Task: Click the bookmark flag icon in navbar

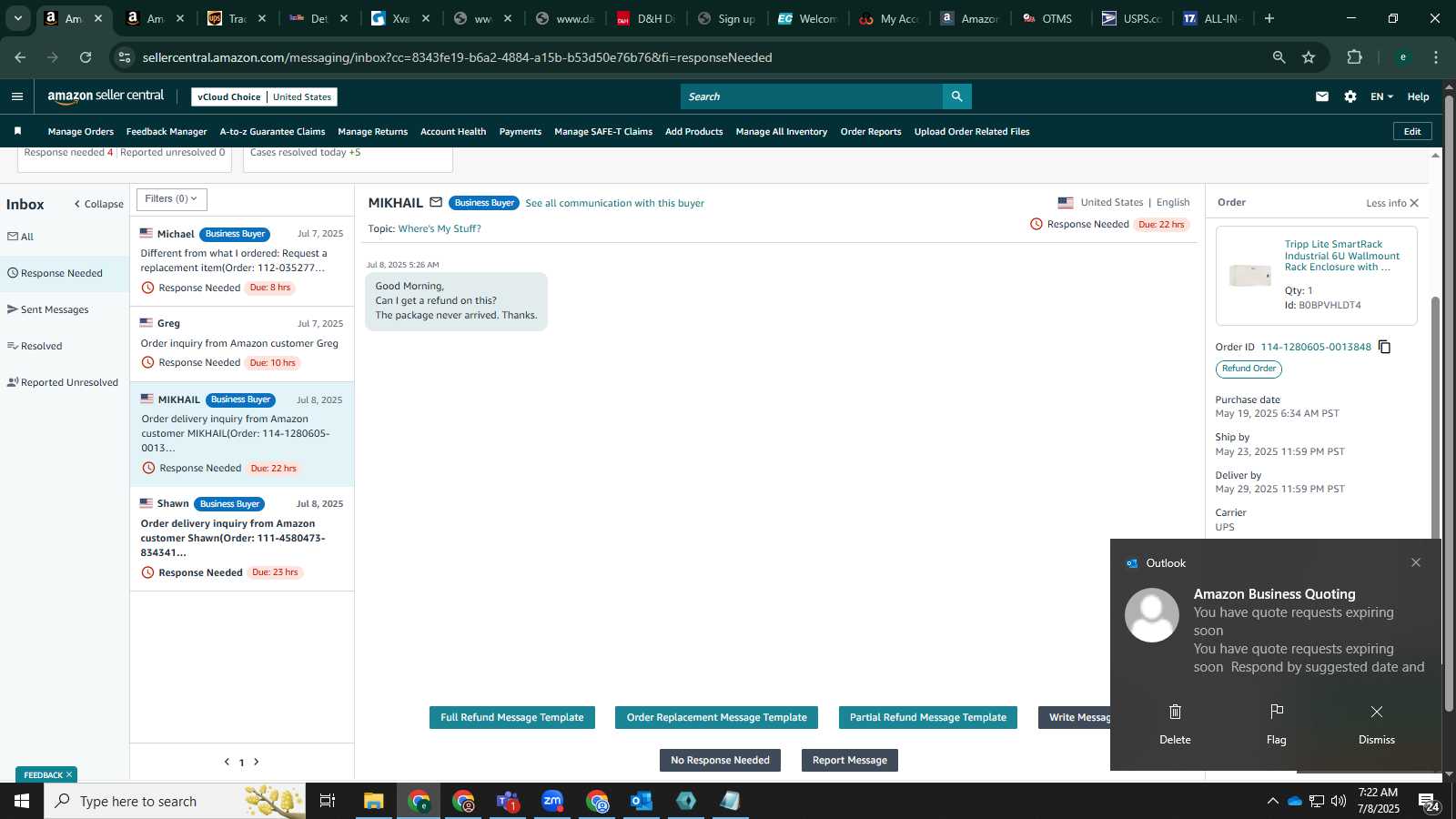Action: [x=17, y=131]
